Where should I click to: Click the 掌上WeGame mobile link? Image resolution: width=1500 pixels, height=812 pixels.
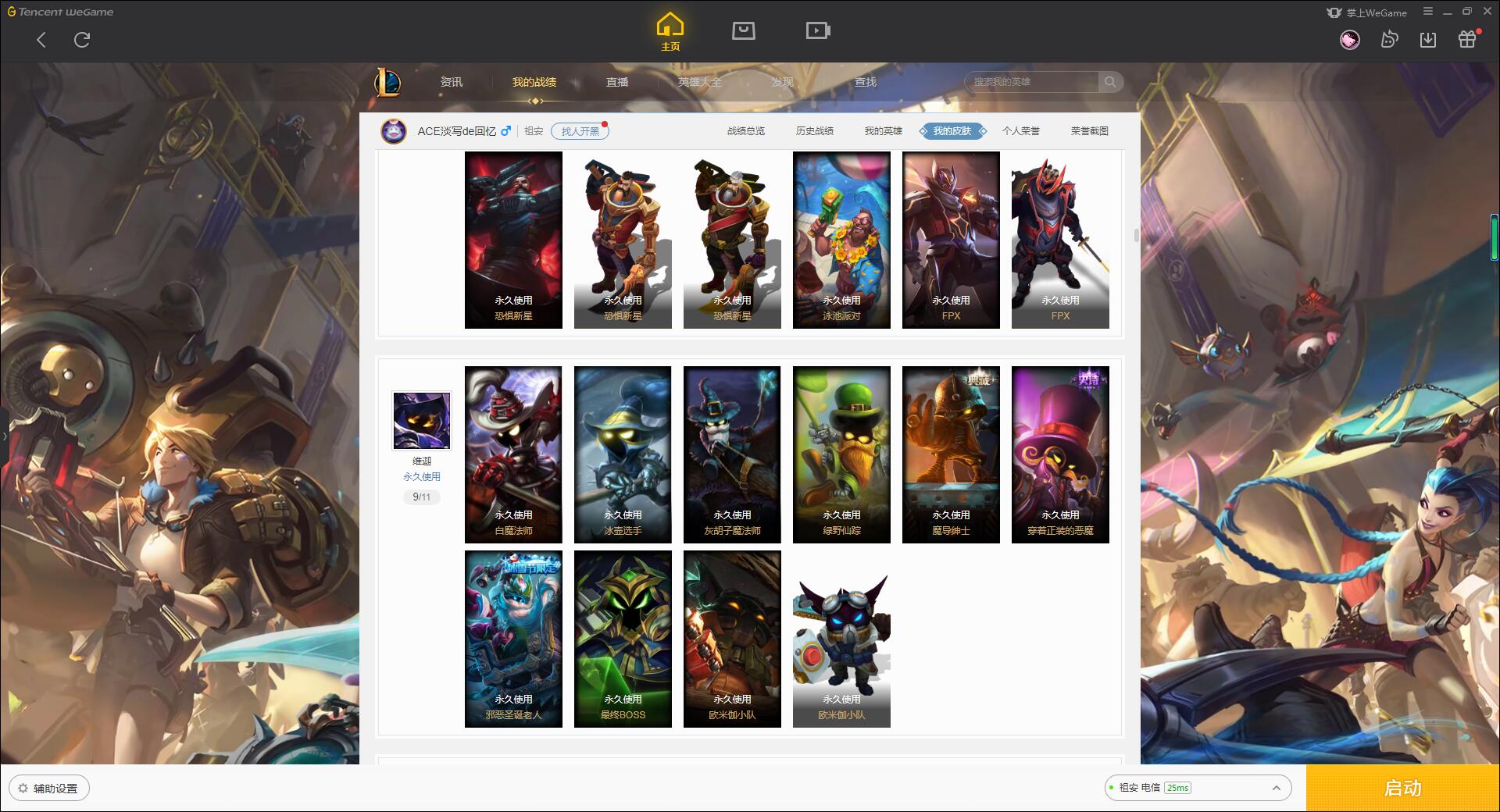pyautogui.click(x=1367, y=12)
